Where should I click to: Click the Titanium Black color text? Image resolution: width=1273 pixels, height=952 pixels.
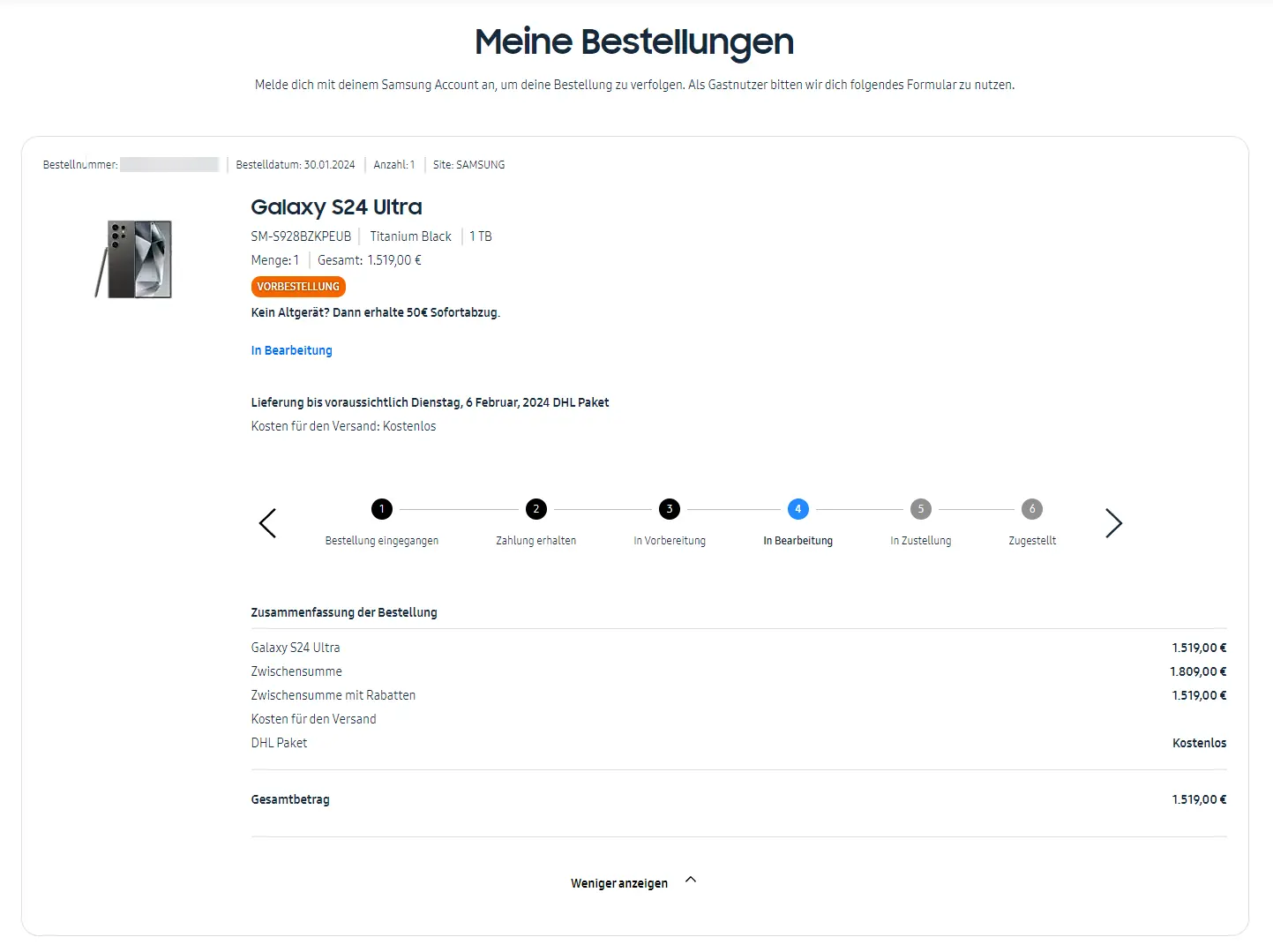click(410, 236)
